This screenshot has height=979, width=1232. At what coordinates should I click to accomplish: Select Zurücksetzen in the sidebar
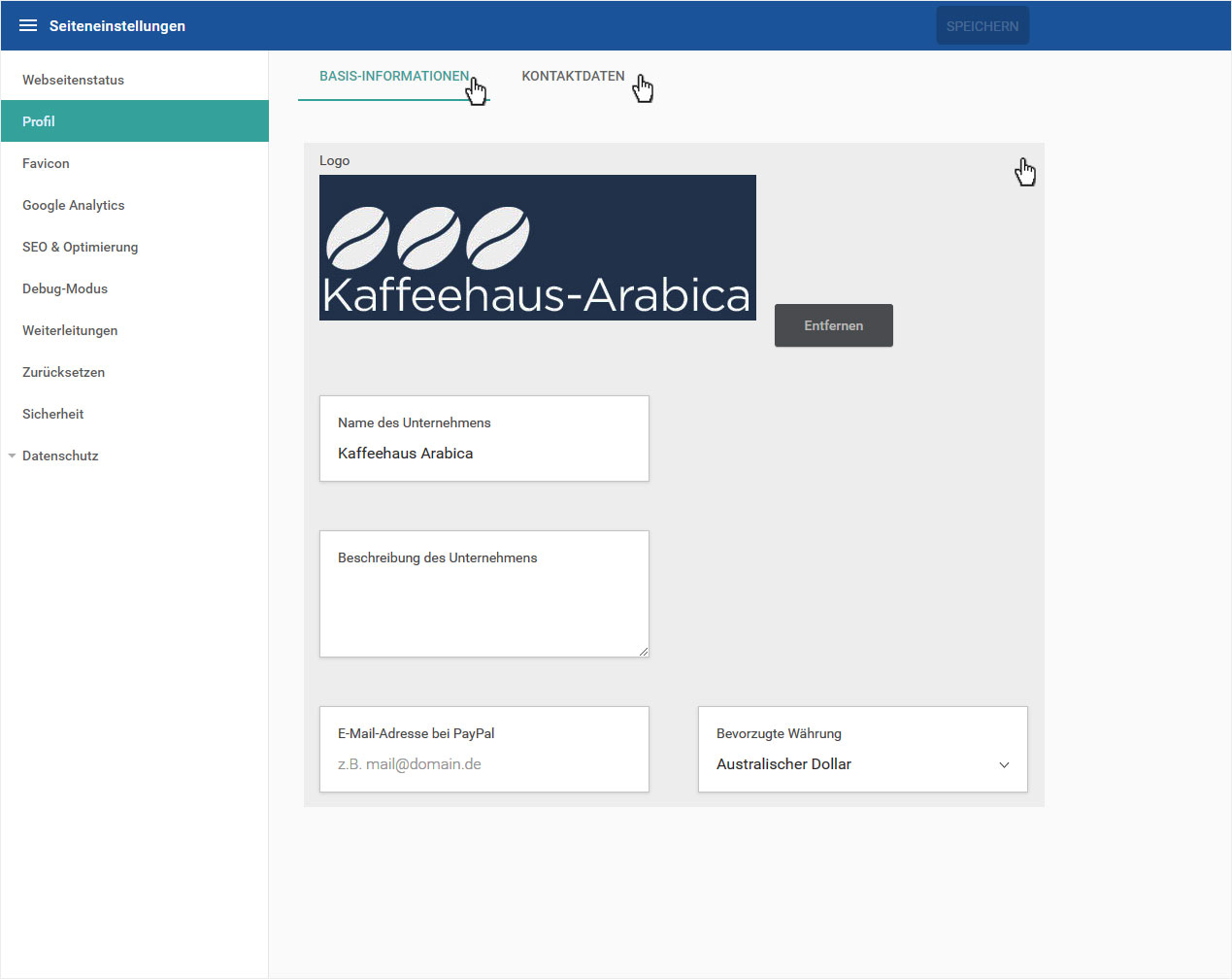pos(135,372)
